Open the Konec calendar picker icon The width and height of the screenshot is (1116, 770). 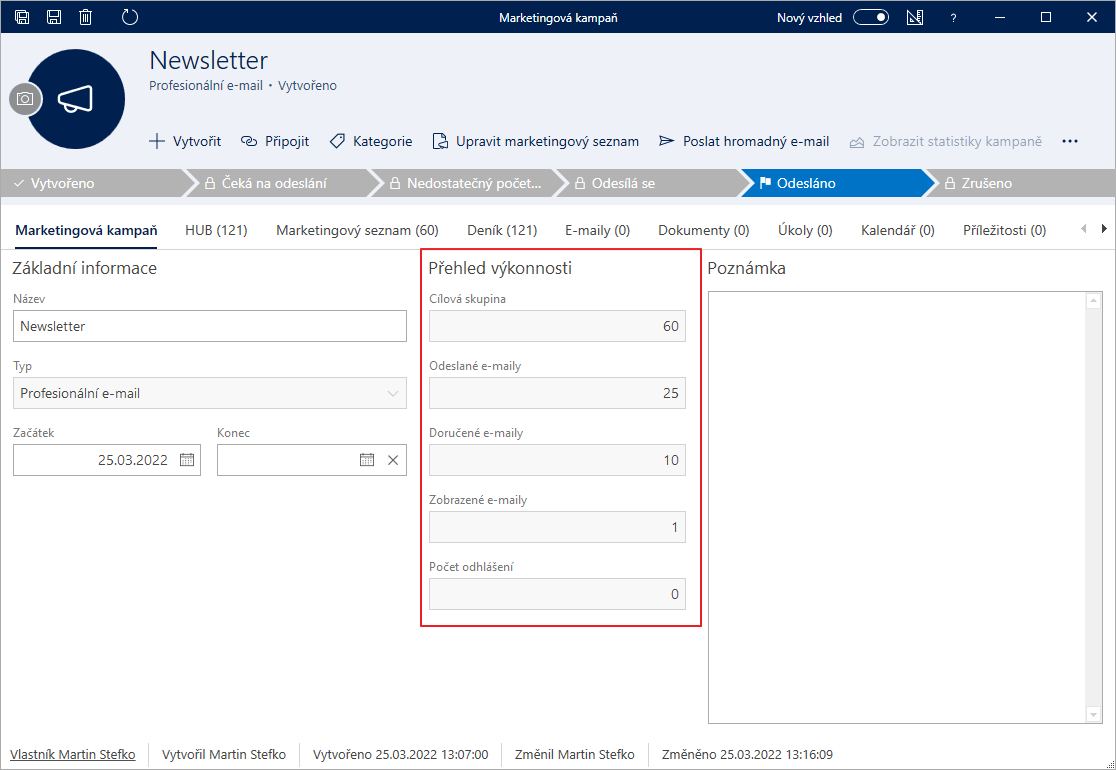[367, 460]
